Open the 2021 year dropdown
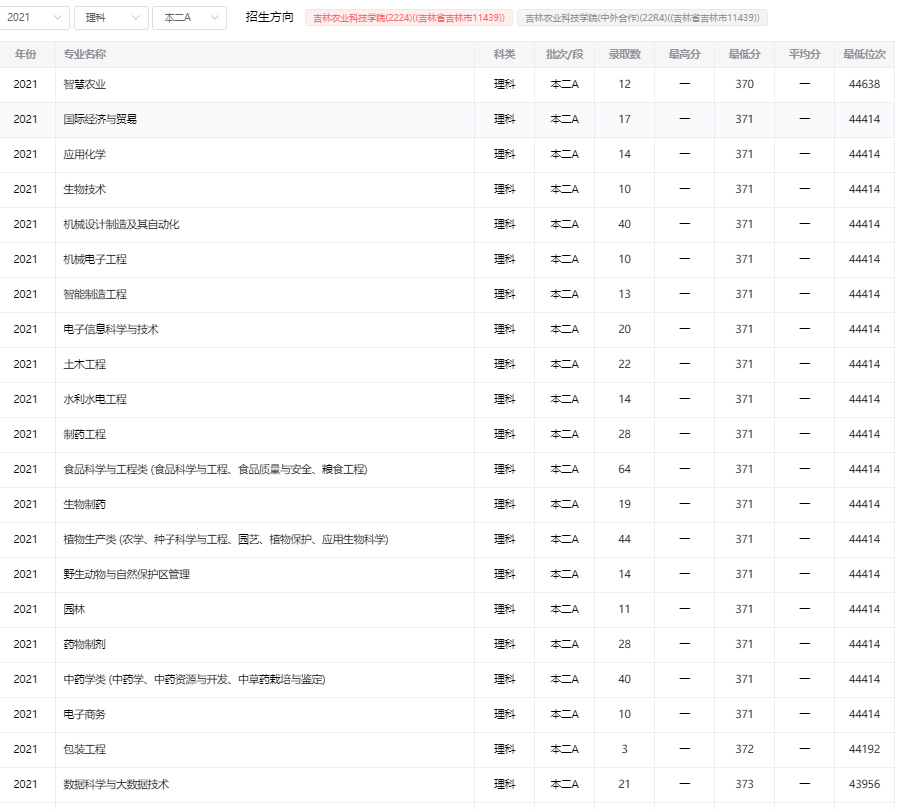 click(x=34, y=18)
